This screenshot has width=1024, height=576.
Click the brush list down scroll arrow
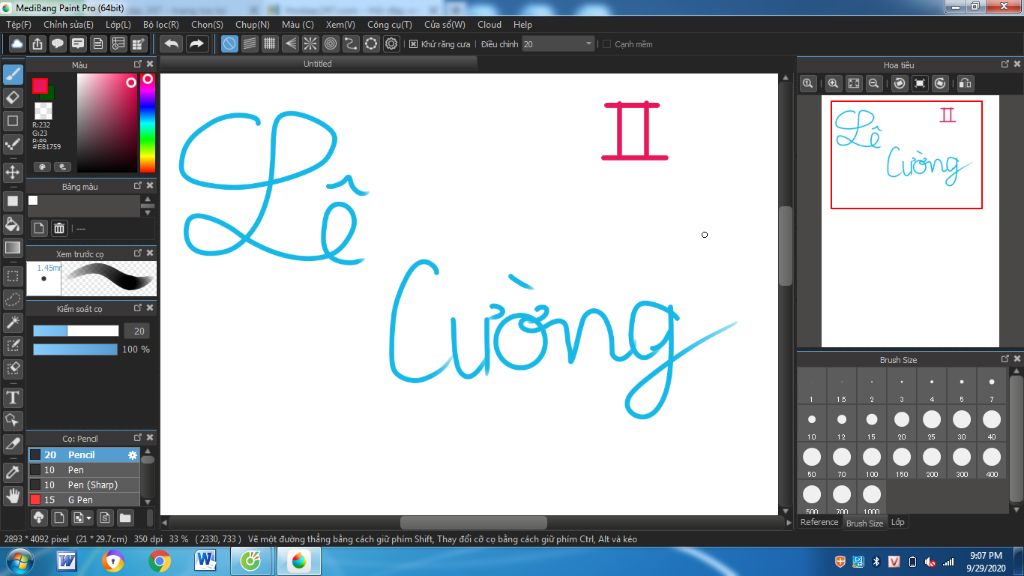[x=148, y=502]
